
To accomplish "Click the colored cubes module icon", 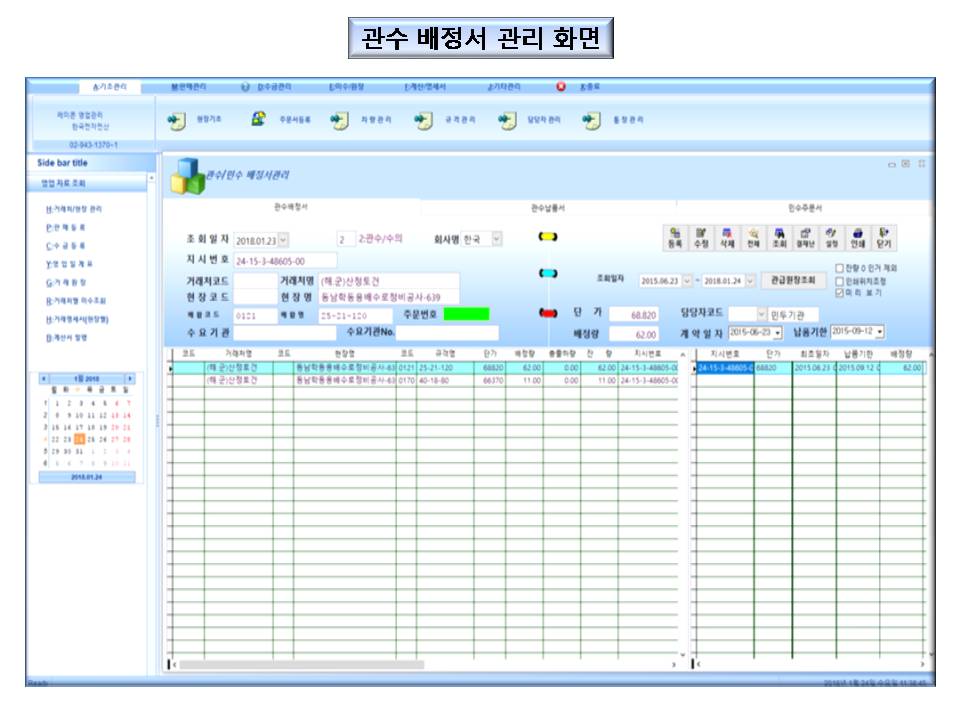I will (187, 176).
